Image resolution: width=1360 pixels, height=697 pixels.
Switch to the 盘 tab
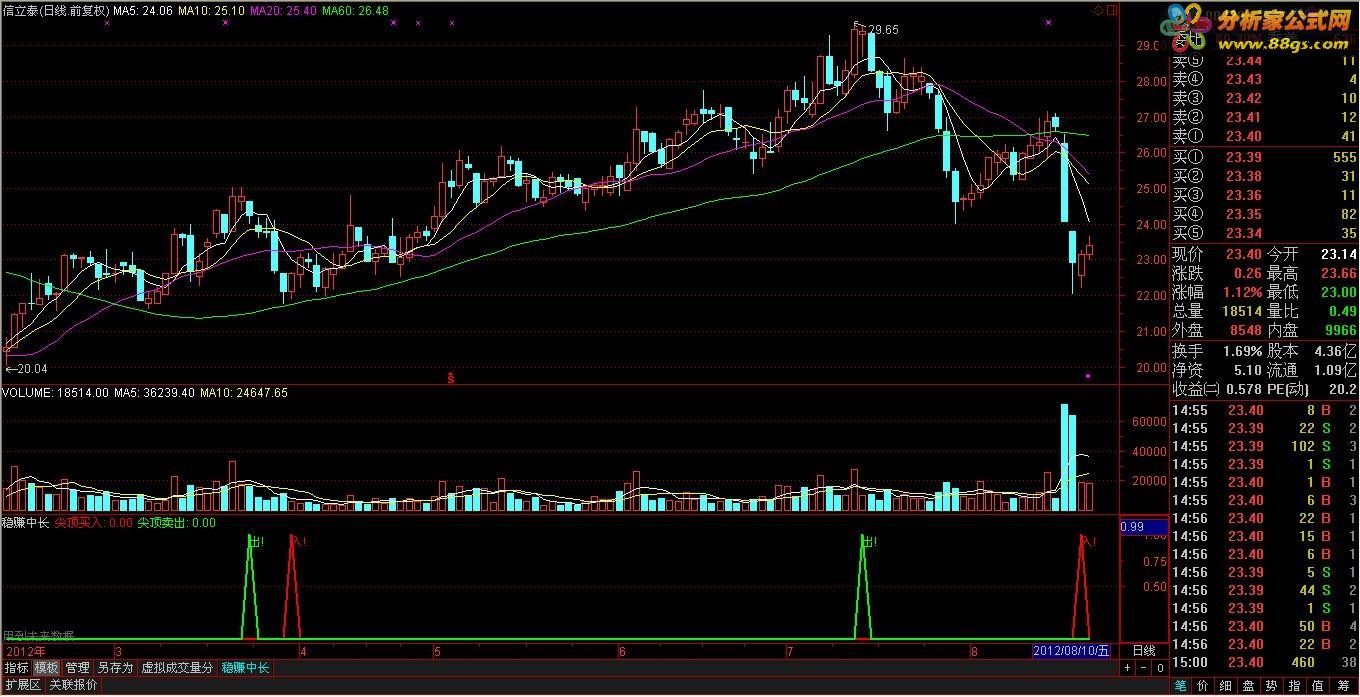point(1249,686)
